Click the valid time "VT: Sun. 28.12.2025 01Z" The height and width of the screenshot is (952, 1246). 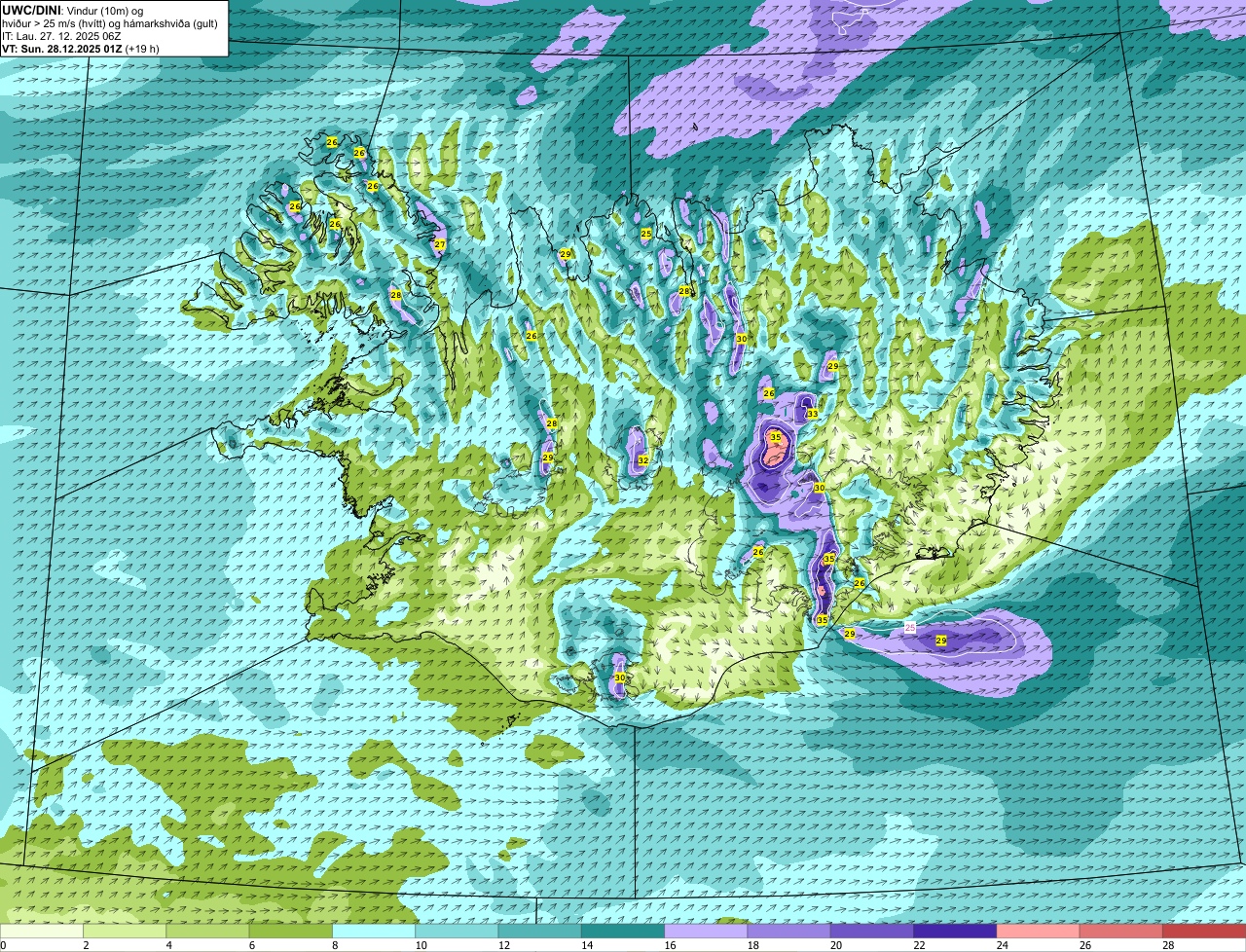(61, 49)
